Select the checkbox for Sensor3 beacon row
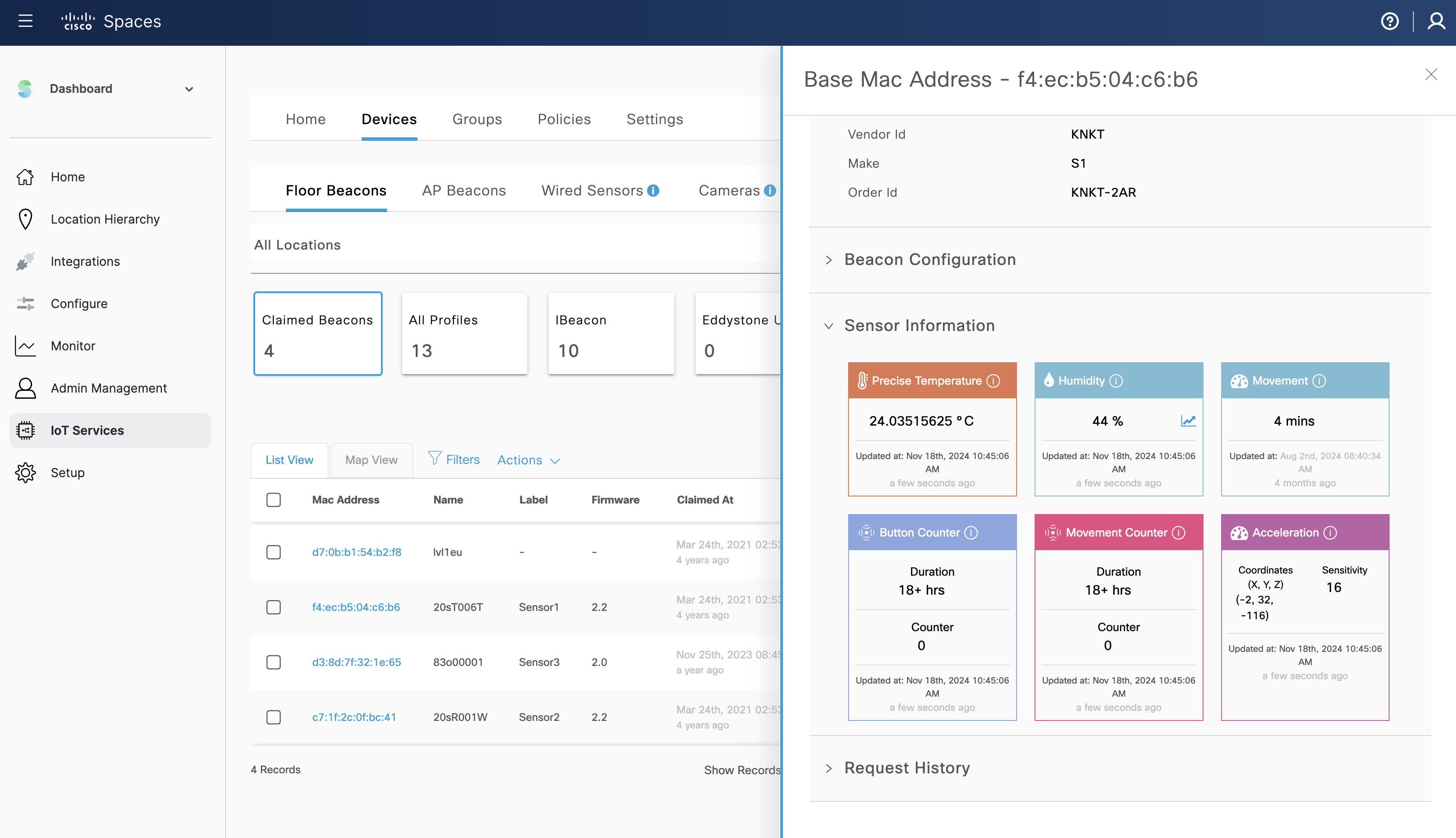 [274, 662]
